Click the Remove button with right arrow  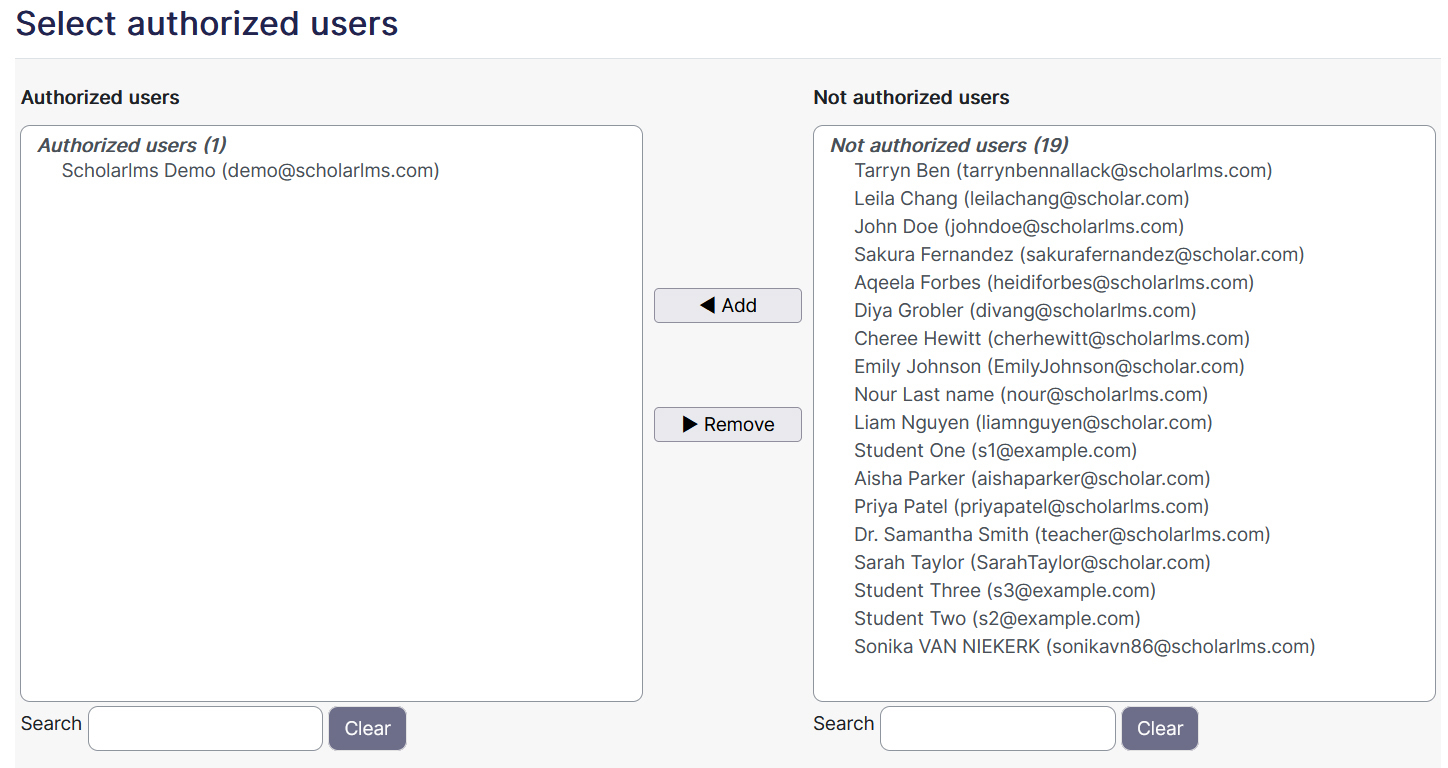click(727, 424)
